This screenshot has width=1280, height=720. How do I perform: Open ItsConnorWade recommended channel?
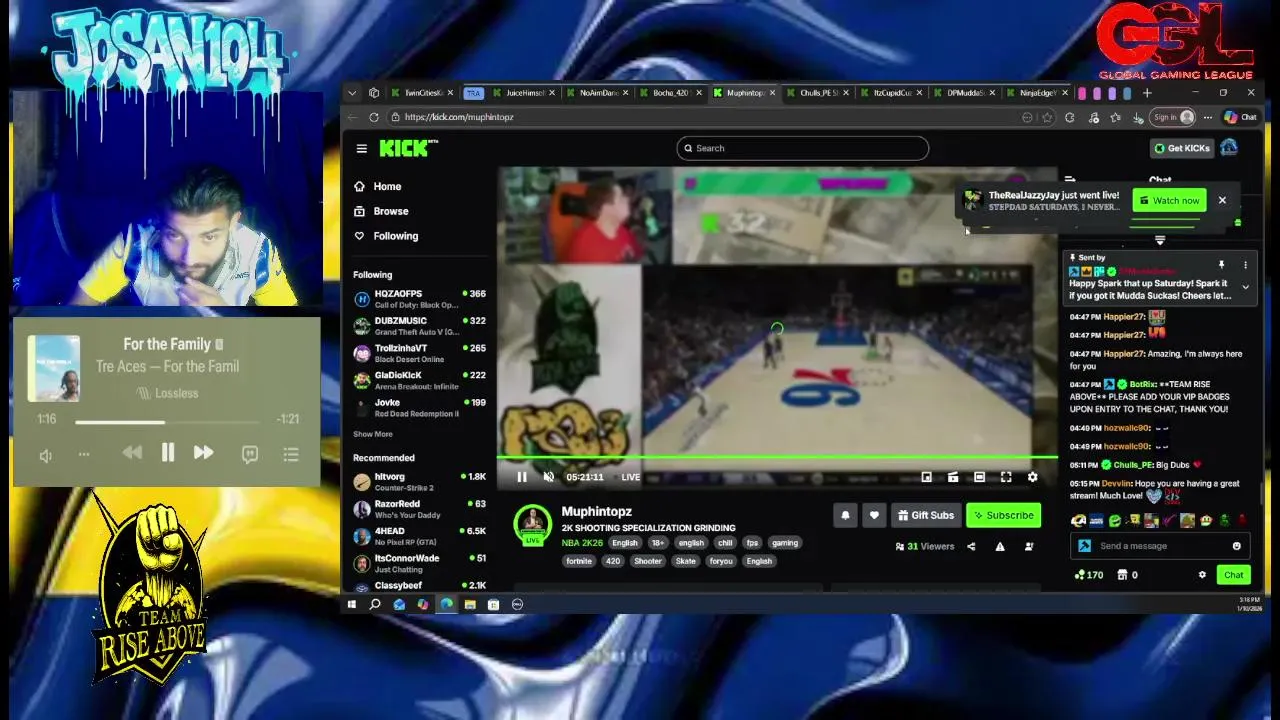[x=419, y=562]
